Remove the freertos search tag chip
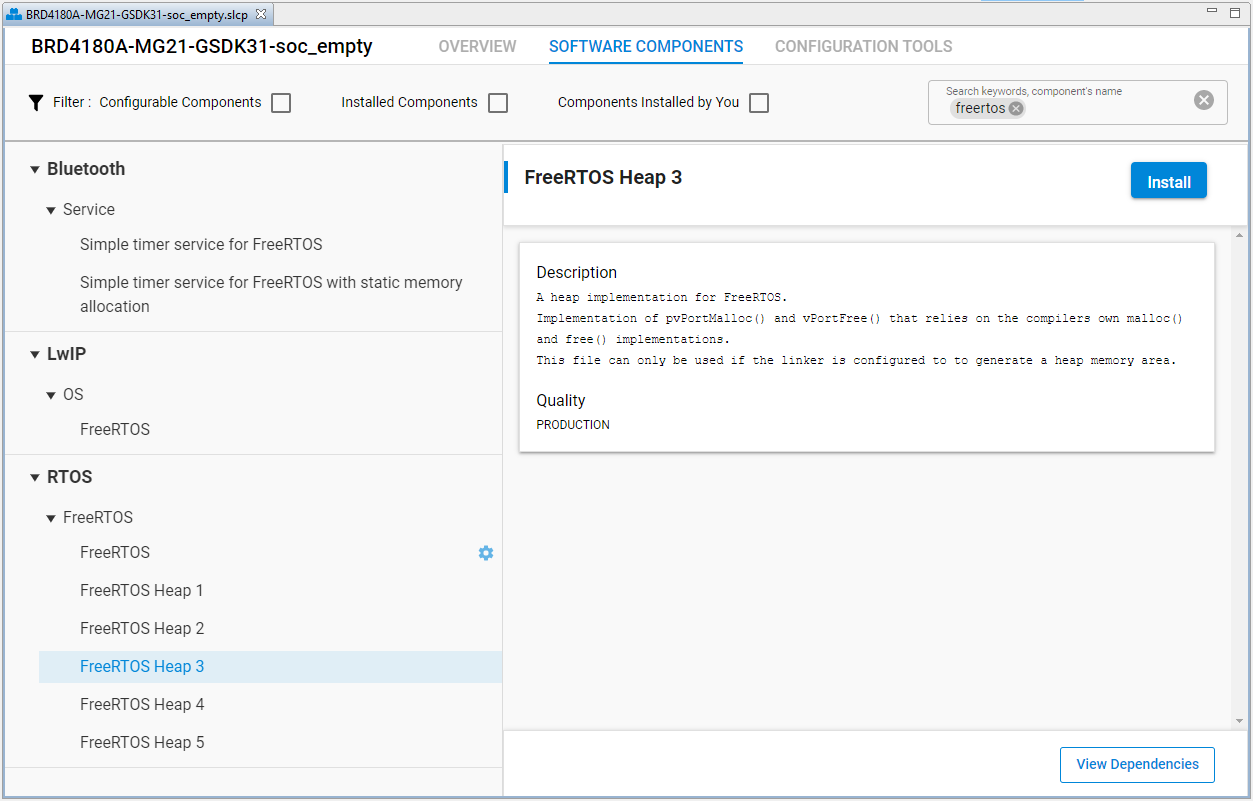This screenshot has height=801, width=1253. pos(1016,109)
